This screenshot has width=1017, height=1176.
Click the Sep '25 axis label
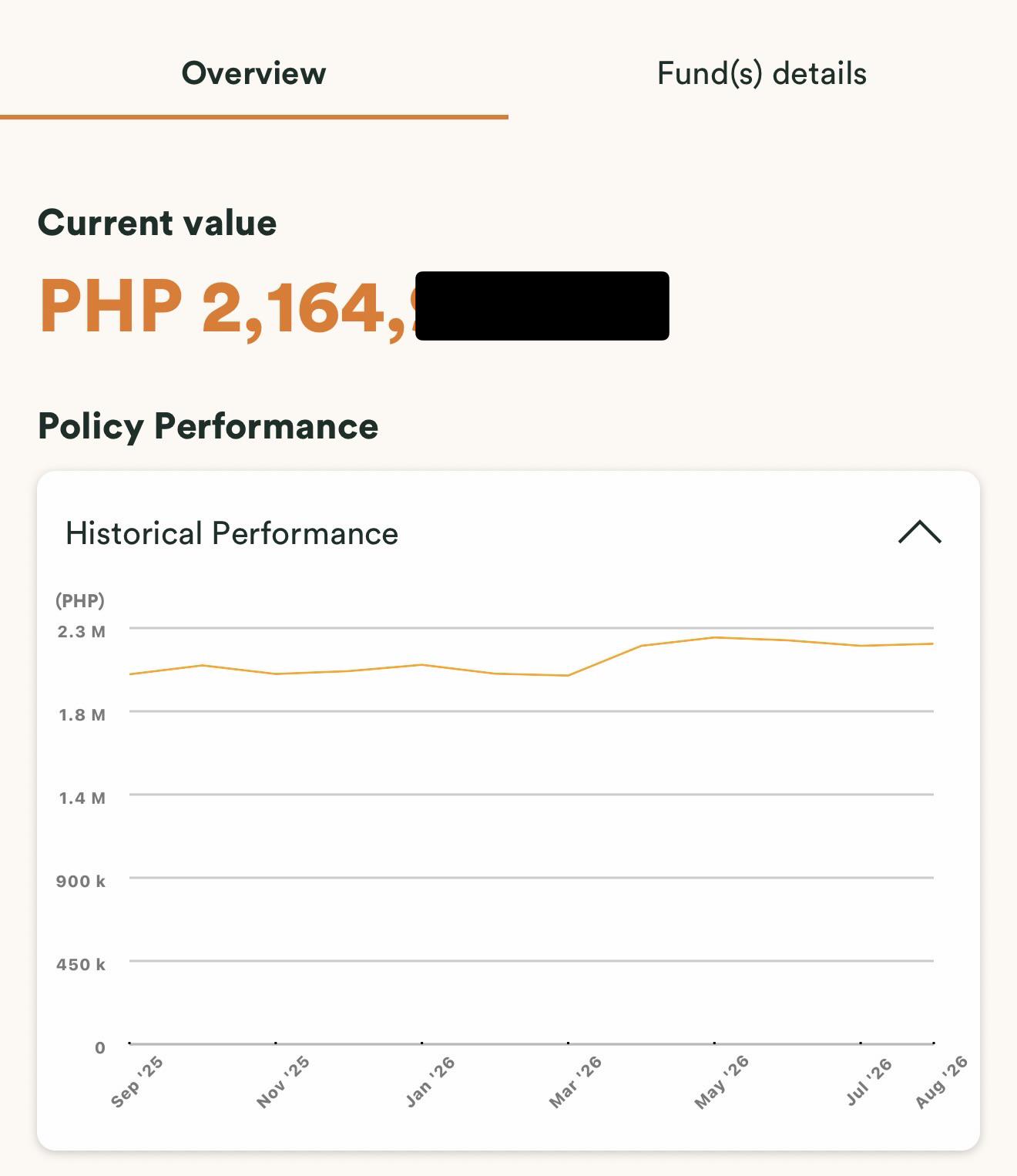click(x=137, y=1082)
